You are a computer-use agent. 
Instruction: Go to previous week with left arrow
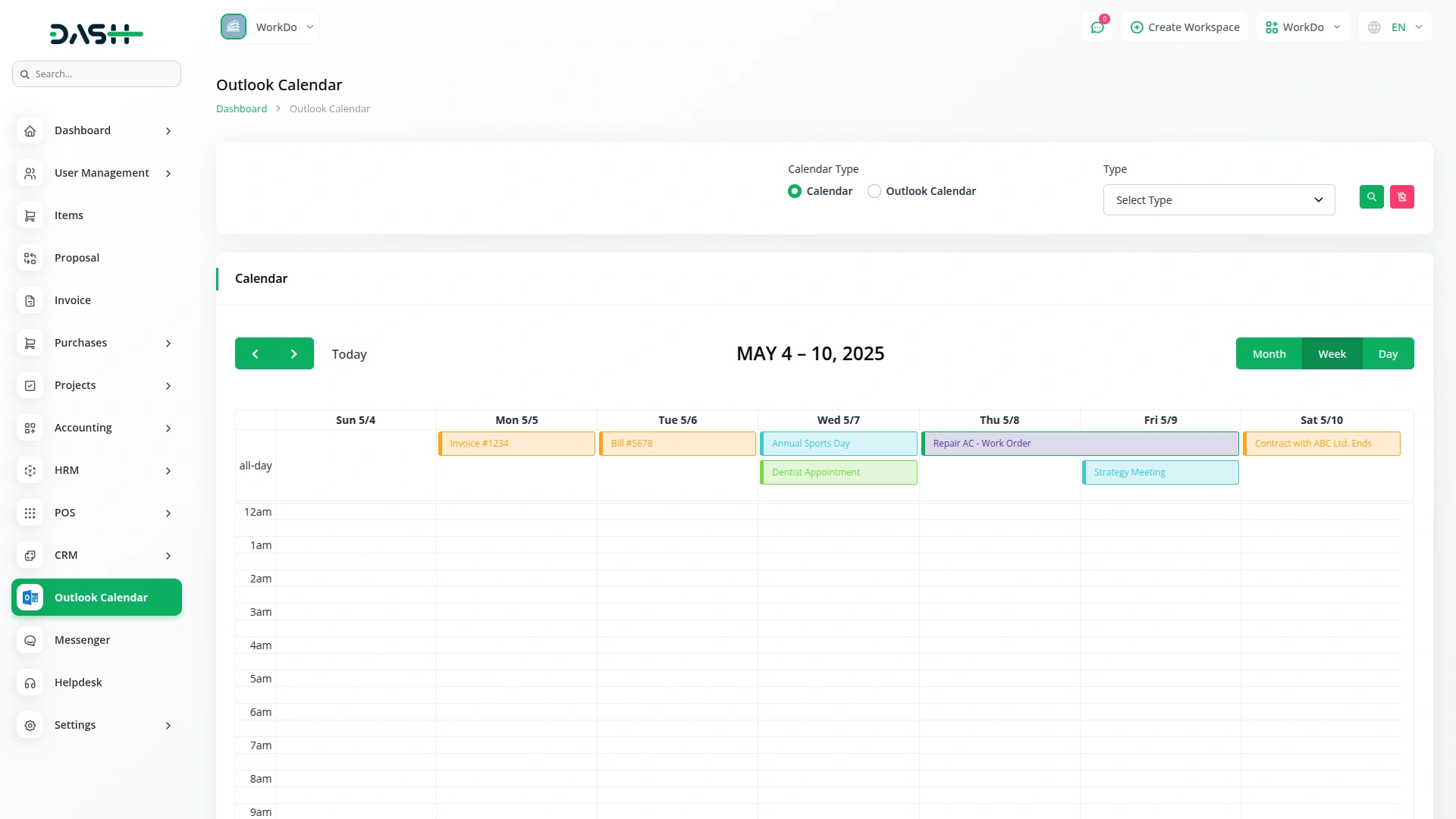point(255,354)
